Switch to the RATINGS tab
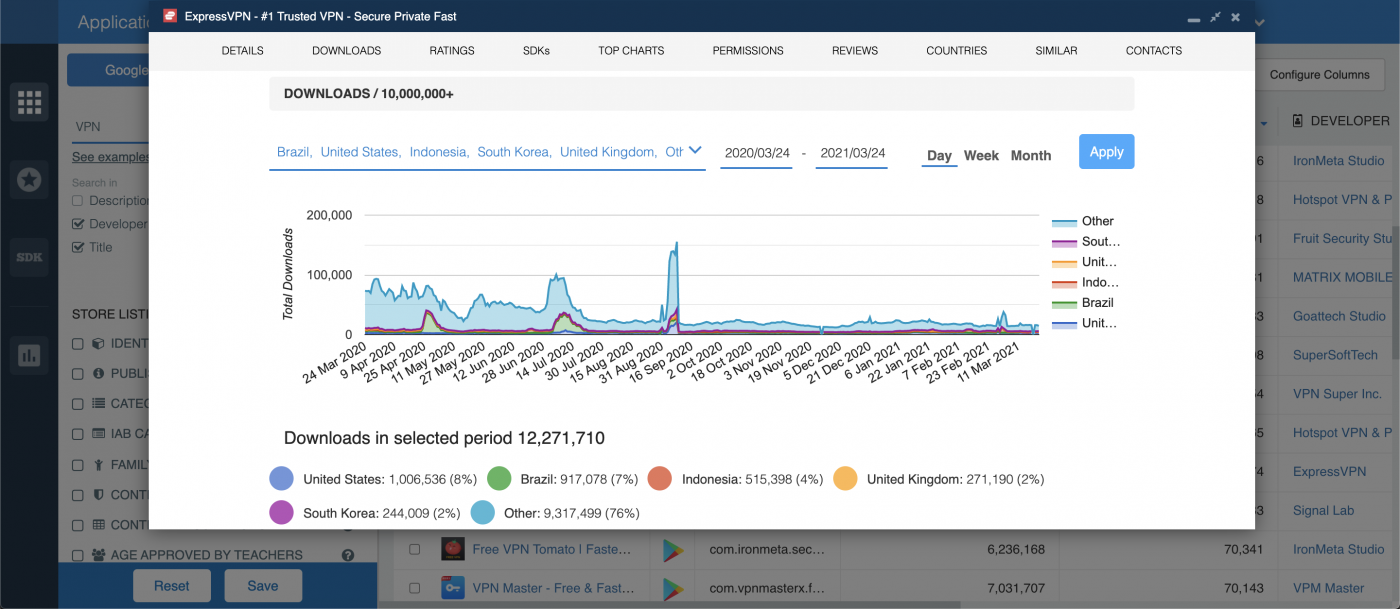 452,50
